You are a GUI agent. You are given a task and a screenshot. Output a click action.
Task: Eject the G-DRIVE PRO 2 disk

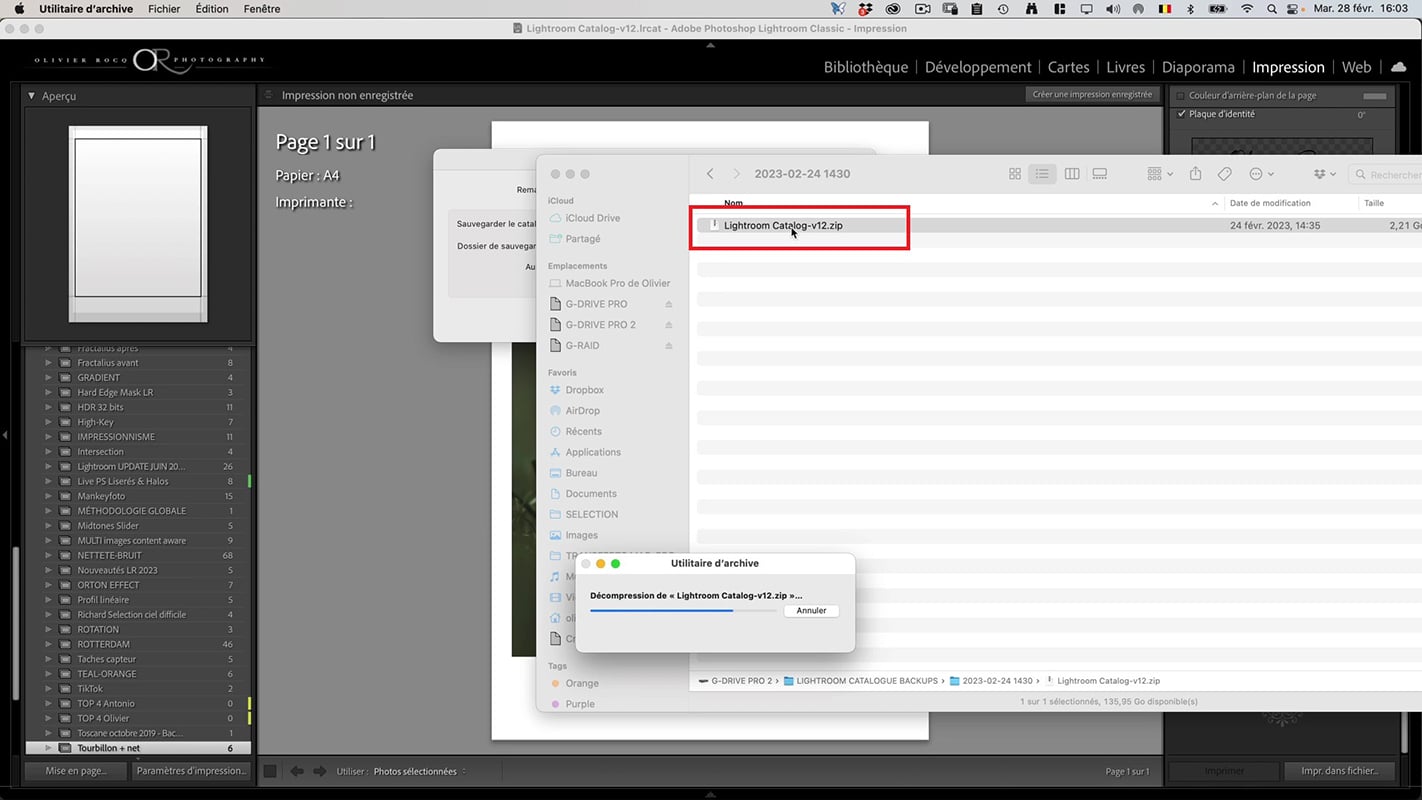pyautogui.click(x=669, y=325)
